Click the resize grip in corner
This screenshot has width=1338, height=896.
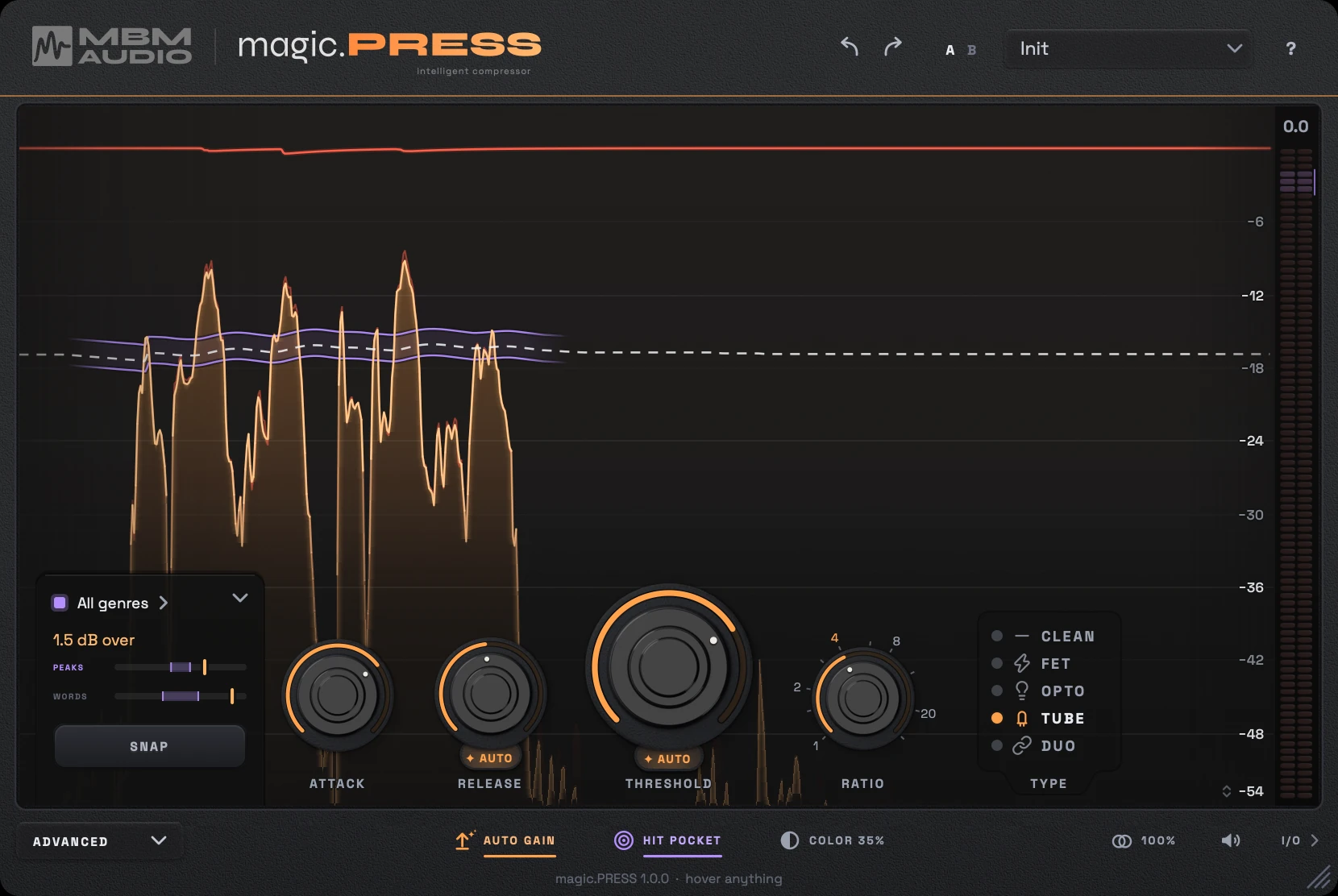tap(1319, 877)
